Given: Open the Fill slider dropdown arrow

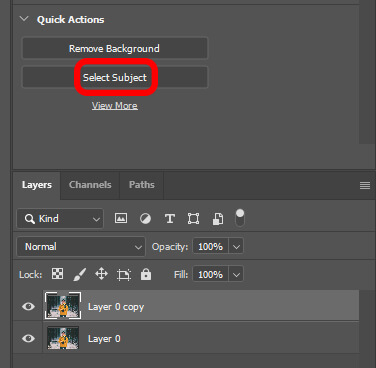Looking at the screenshot, I should pyautogui.click(x=236, y=275).
